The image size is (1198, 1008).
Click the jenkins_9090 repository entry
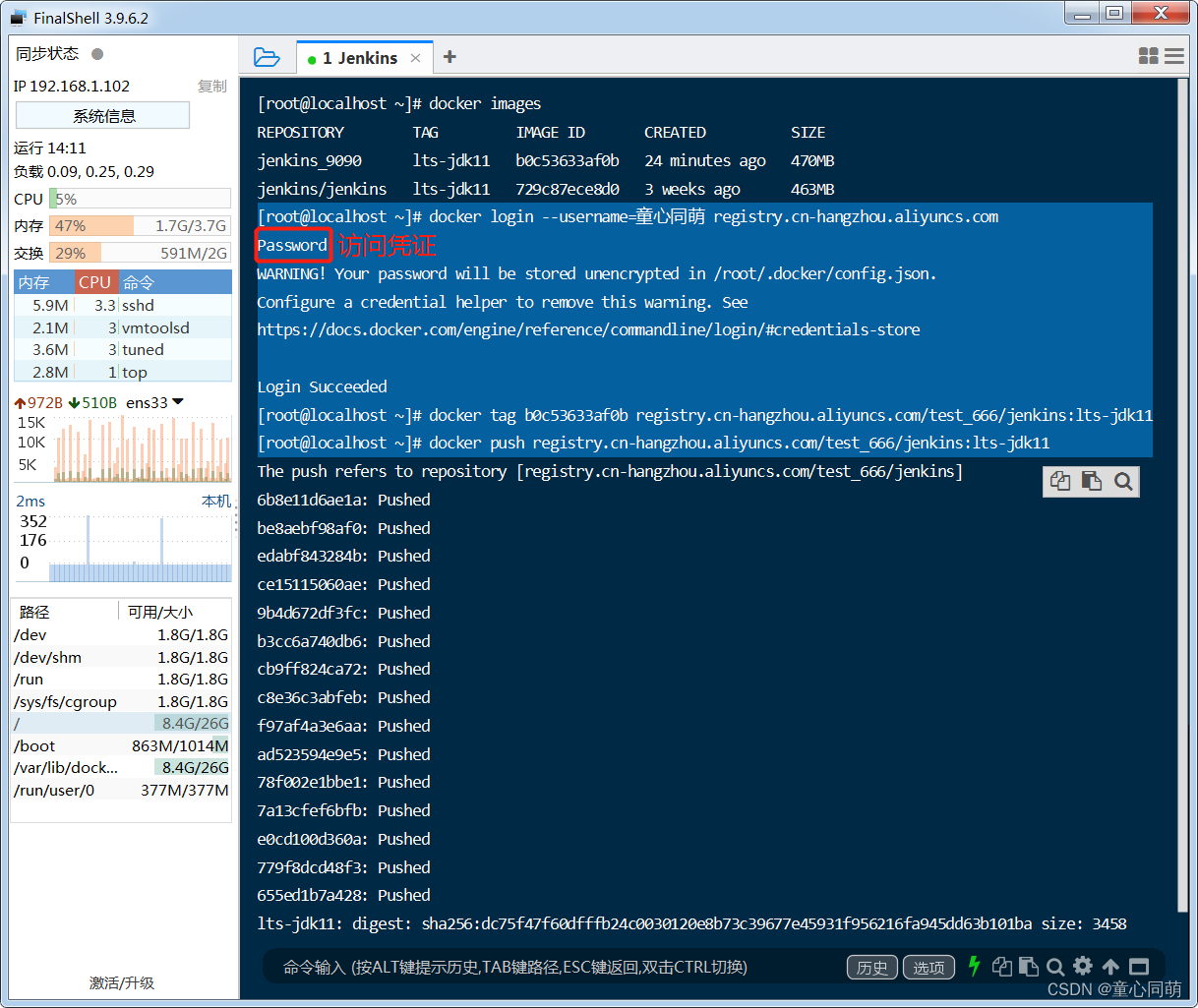pyautogui.click(x=309, y=160)
